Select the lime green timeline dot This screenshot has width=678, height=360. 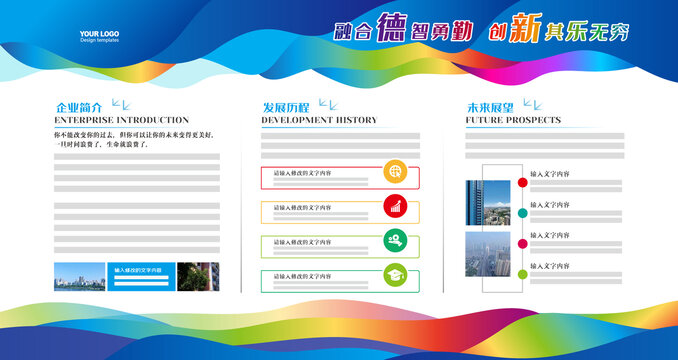[523, 274]
